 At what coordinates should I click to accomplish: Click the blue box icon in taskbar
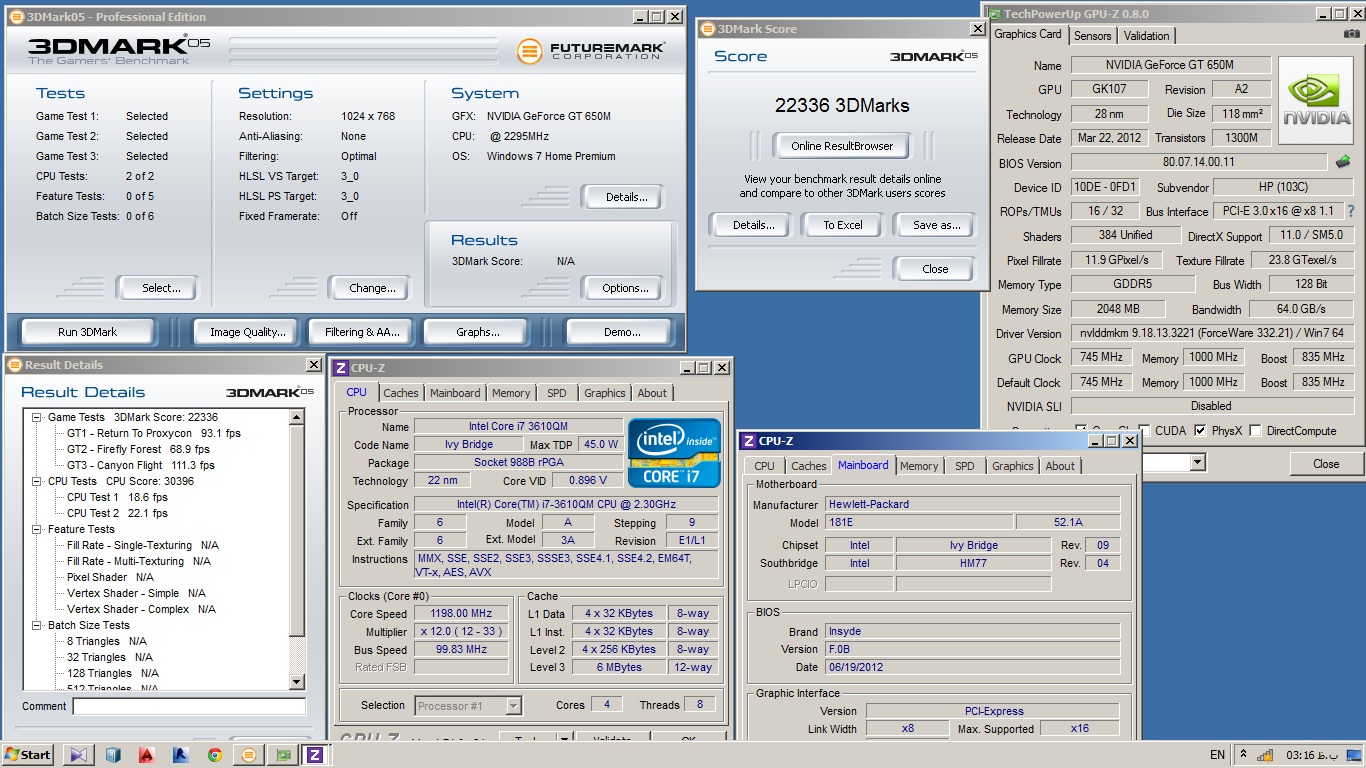pyautogui.click(x=113, y=755)
